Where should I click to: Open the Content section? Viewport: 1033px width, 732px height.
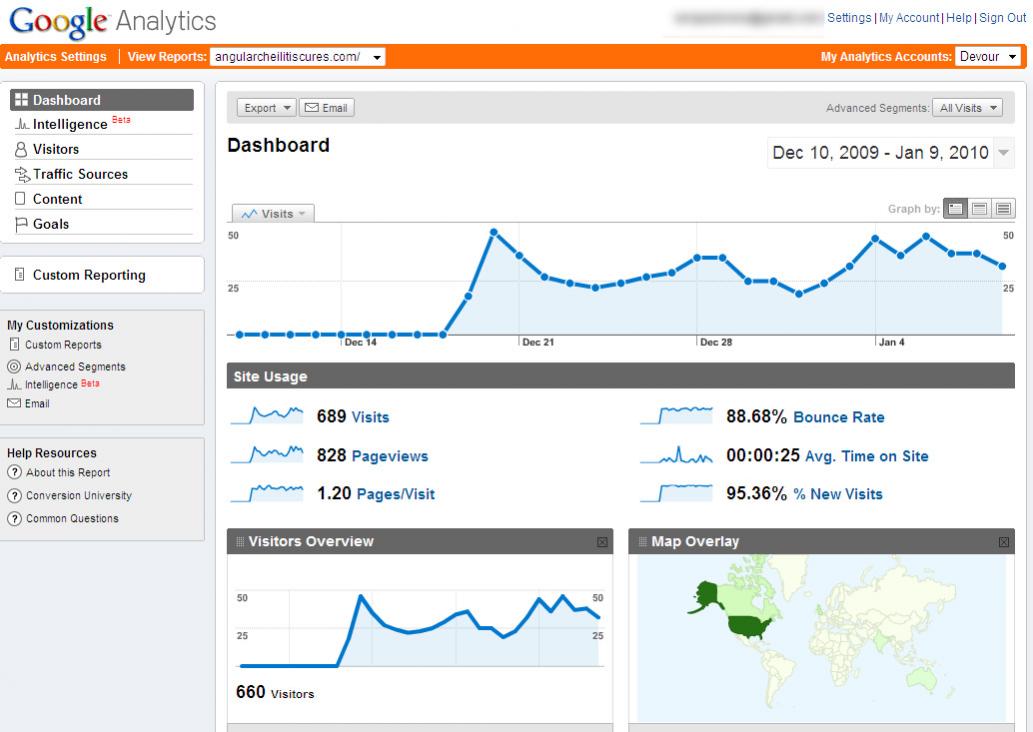(57, 199)
